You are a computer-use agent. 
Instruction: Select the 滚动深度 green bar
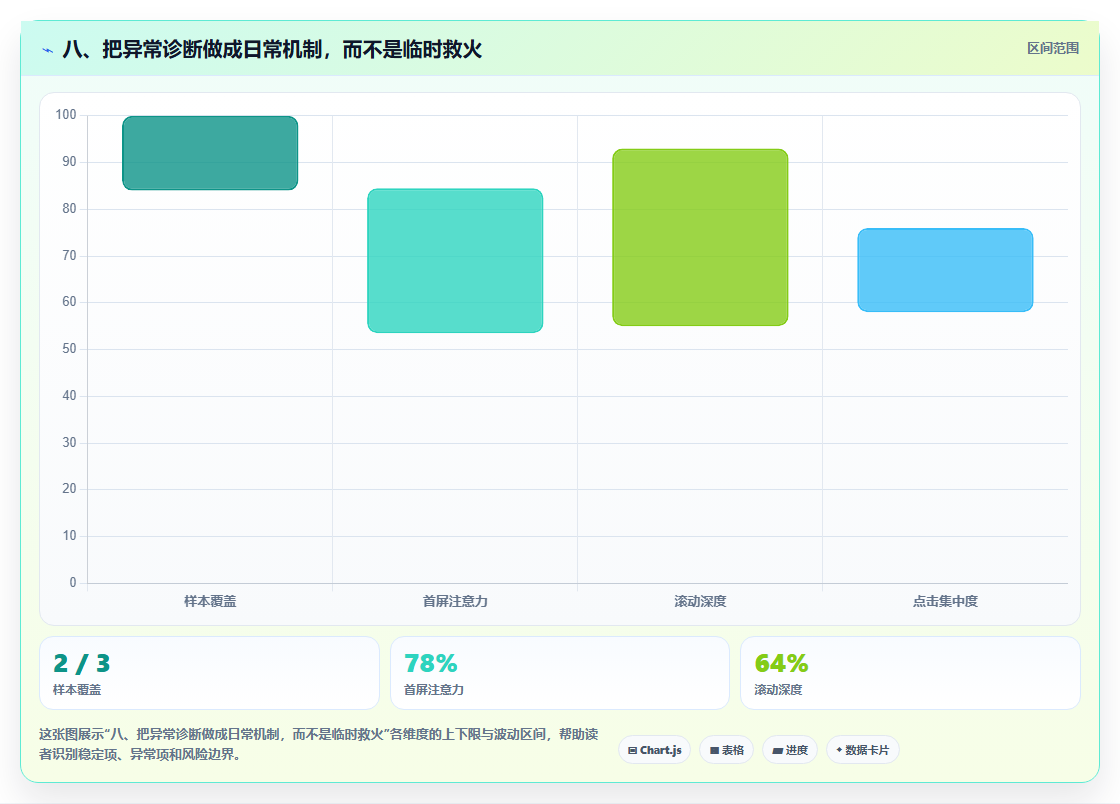(x=700, y=237)
